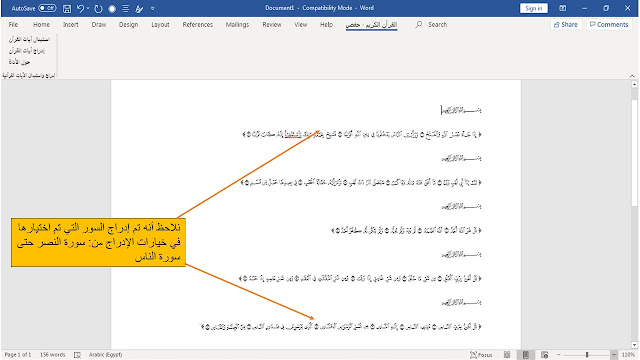Click the 110% zoom level
The height and width of the screenshot is (360, 640).
pos(628,355)
